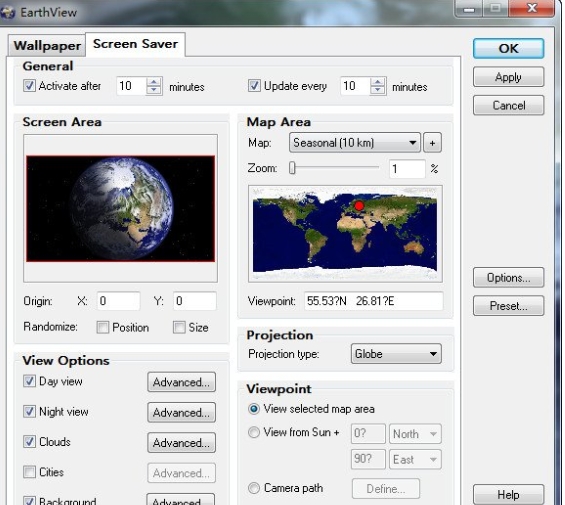Open Advanced settings for Clouds
Viewport: 565px width, 505px height.
click(x=181, y=443)
